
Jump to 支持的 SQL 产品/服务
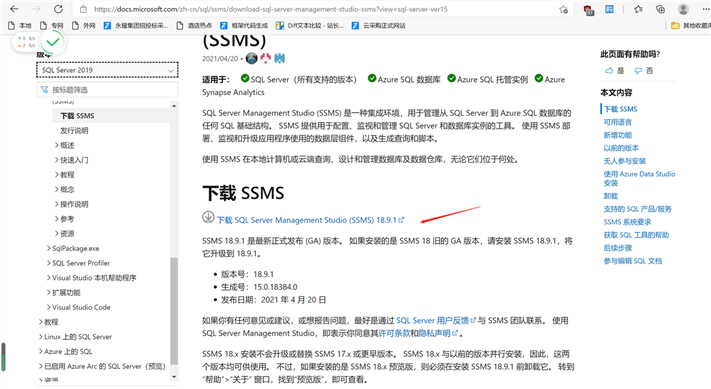638,209
